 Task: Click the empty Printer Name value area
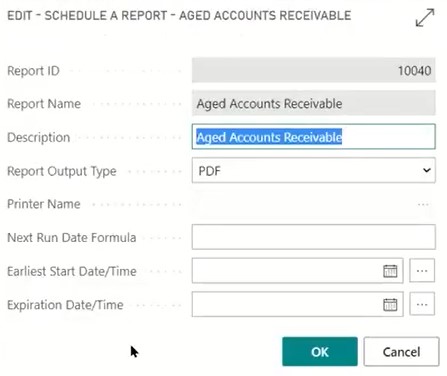(x=303, y=204)
